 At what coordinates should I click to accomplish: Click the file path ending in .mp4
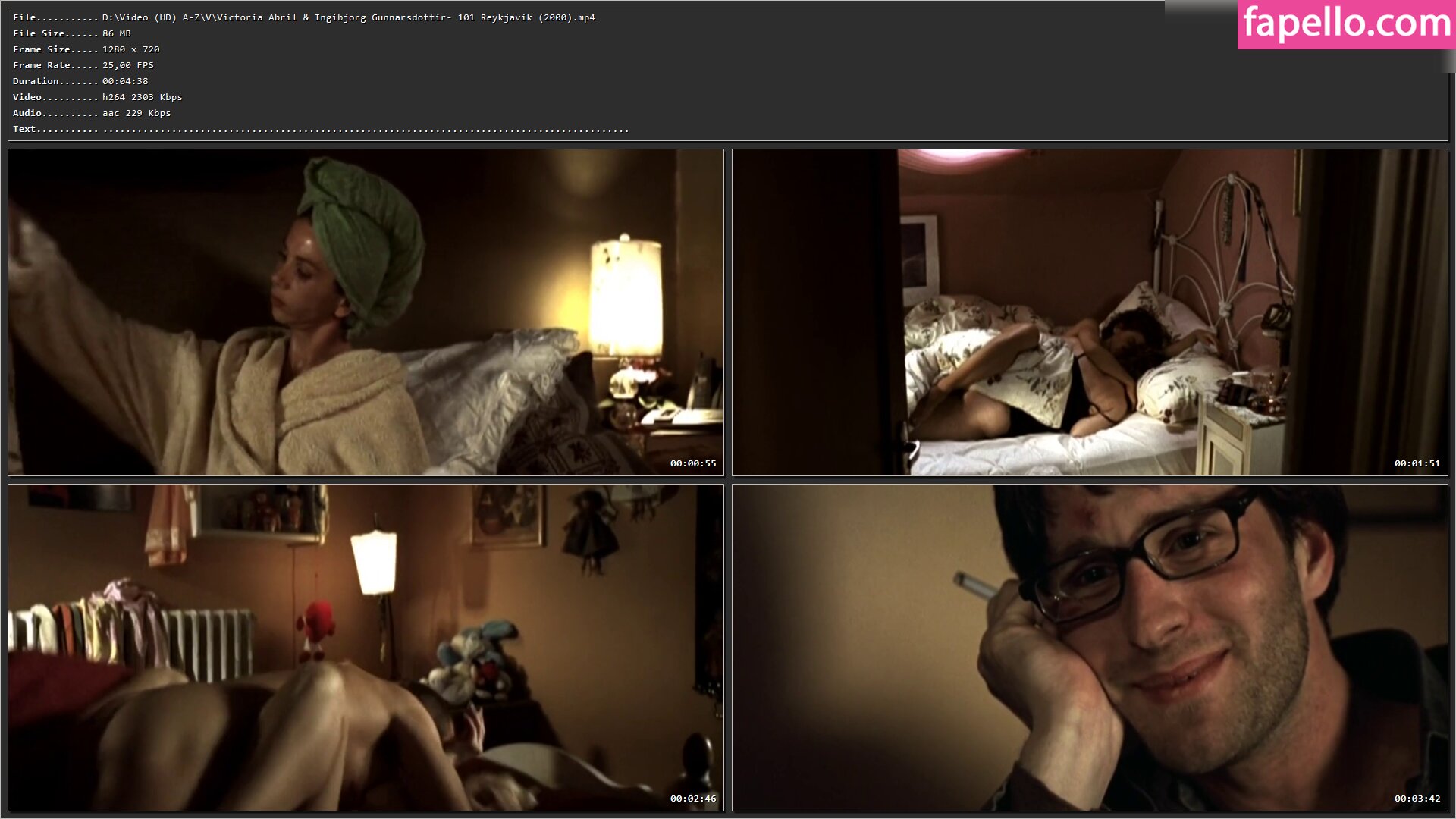point(348,17)
